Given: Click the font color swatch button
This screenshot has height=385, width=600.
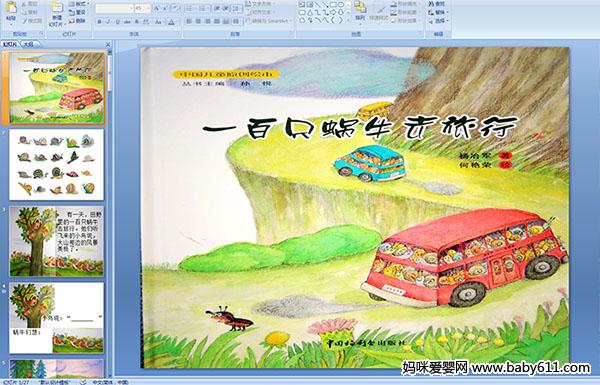Looking at the screenshot, I should (x=172, y=22).
